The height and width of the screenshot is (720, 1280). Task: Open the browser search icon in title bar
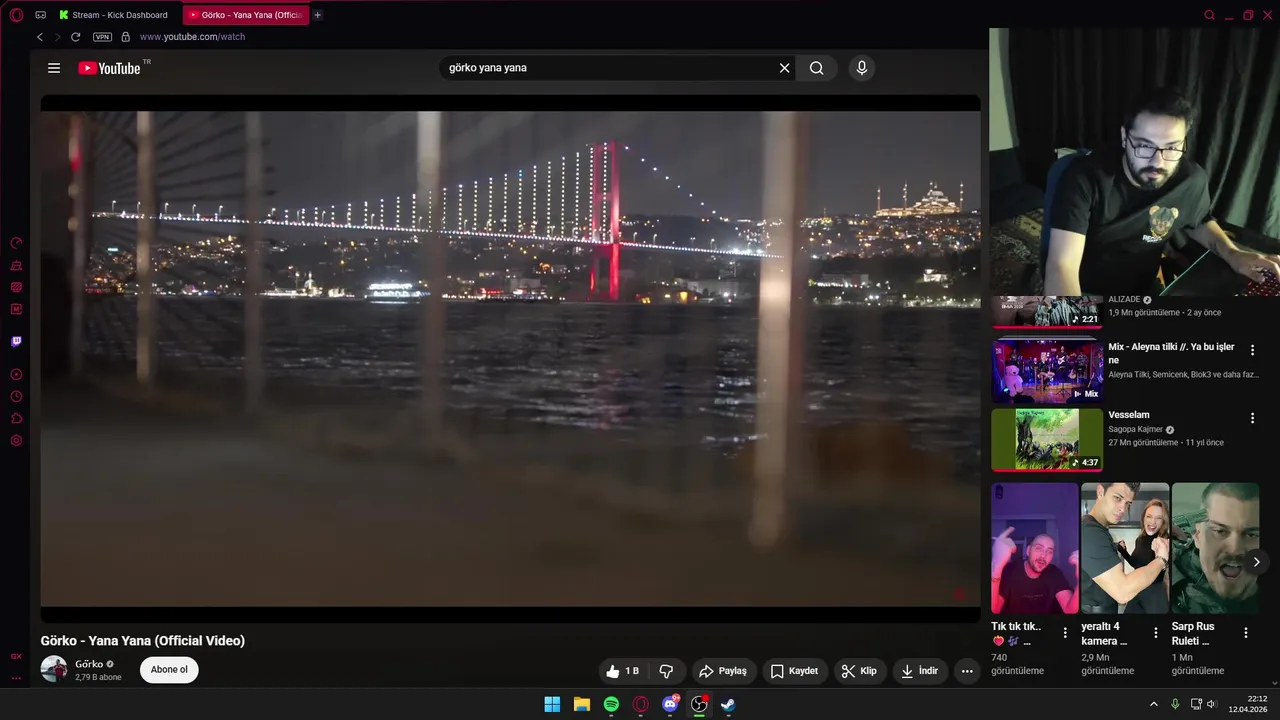[1209, 15]
